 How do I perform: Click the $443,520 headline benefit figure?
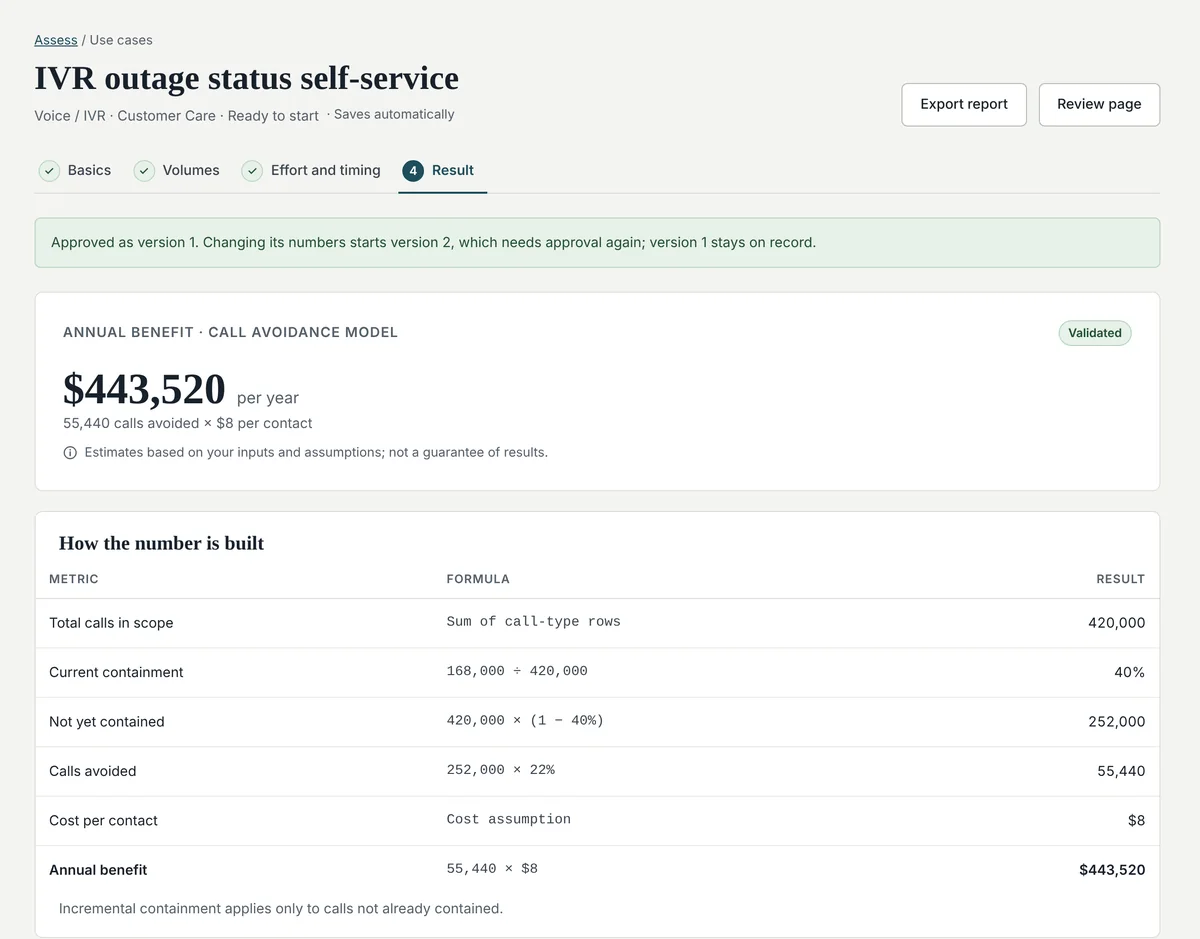click(144, 389)
